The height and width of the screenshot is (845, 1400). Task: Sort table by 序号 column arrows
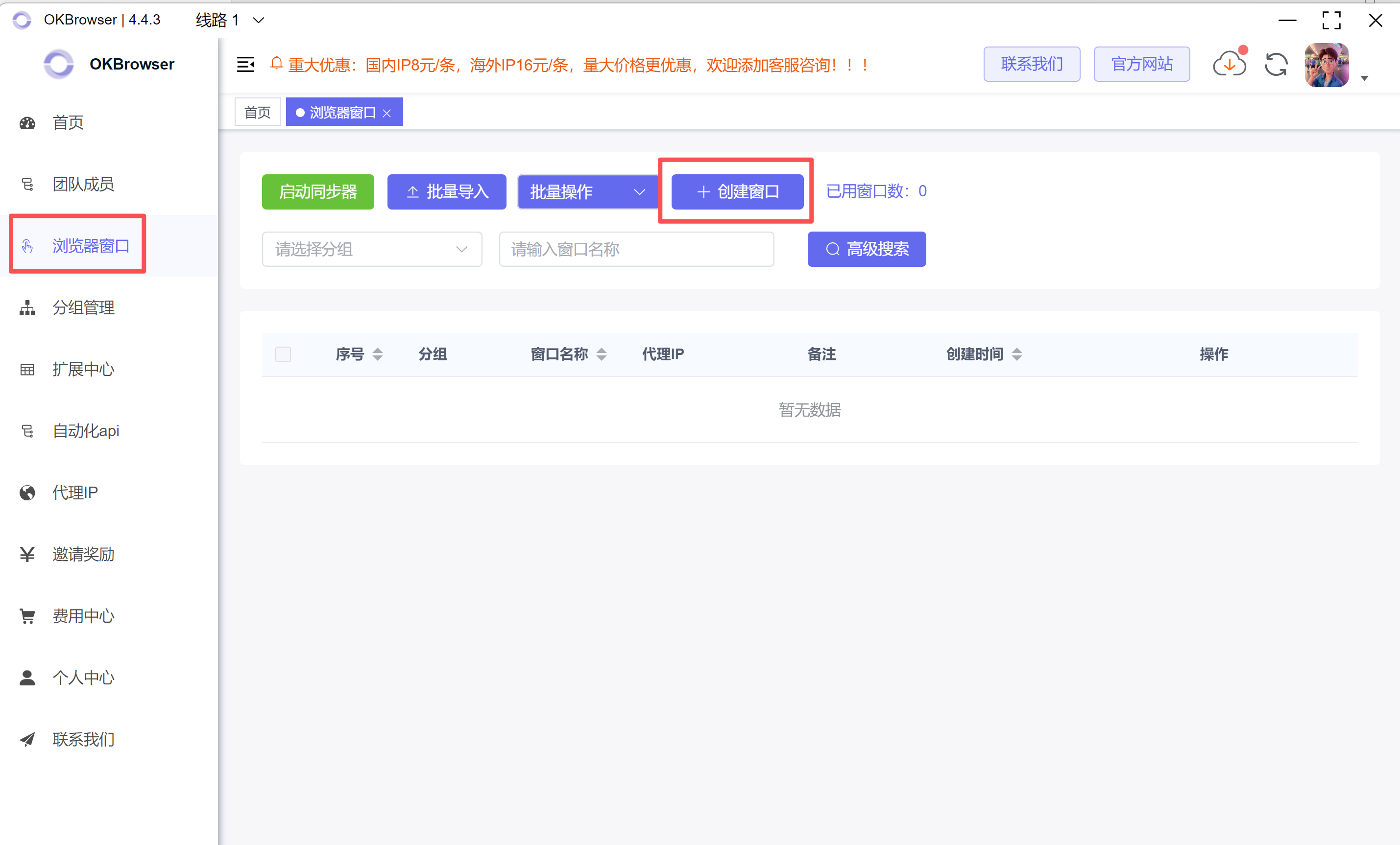pyautogui.click(x=377, y=354)
